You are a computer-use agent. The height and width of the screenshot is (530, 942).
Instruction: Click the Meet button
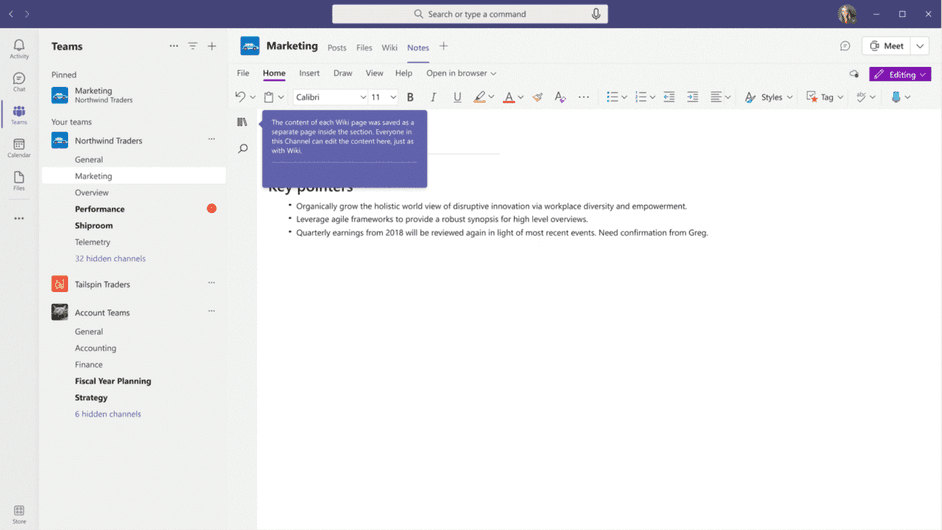pyautogui.click(x=887, y=46)
